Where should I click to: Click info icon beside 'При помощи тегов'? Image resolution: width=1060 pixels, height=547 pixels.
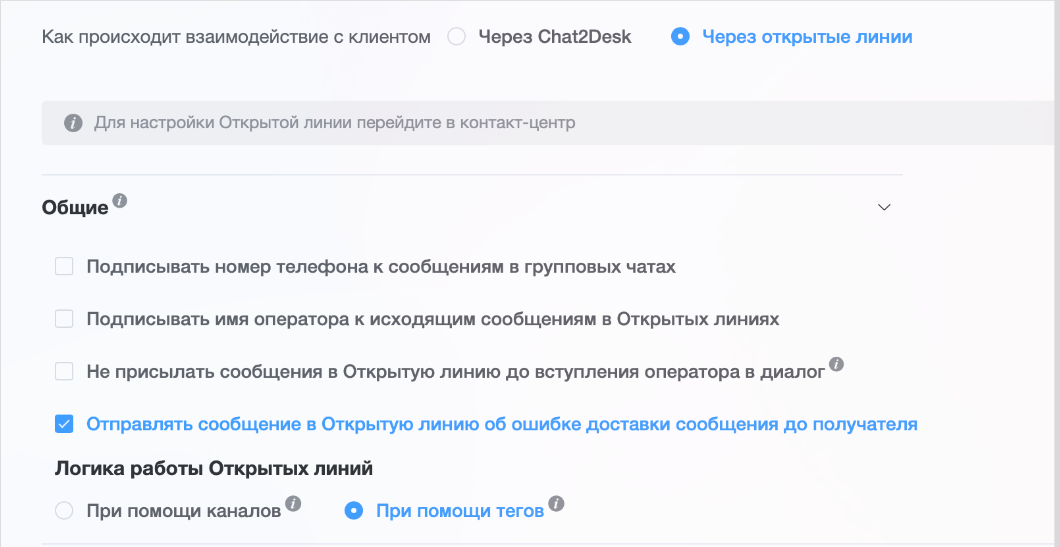tap(556, 504)
